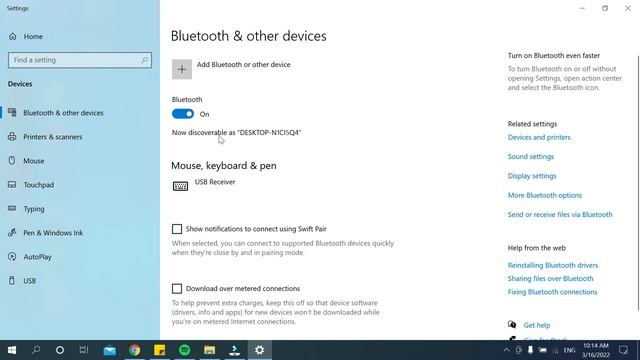Image resolution: width=640 pixels, height=360 pixels.
Task: Open Task View on taskbar
Action: coord(84,350)
